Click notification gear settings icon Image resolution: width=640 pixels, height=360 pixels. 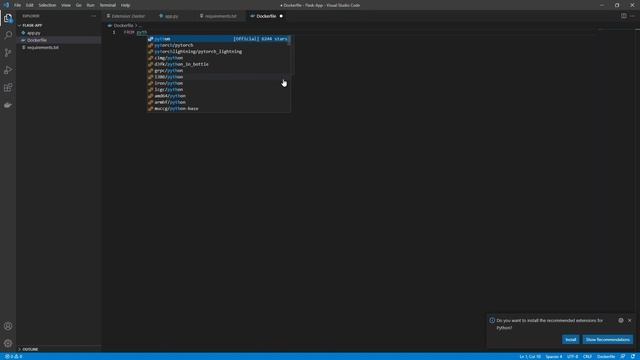point(621,320)
